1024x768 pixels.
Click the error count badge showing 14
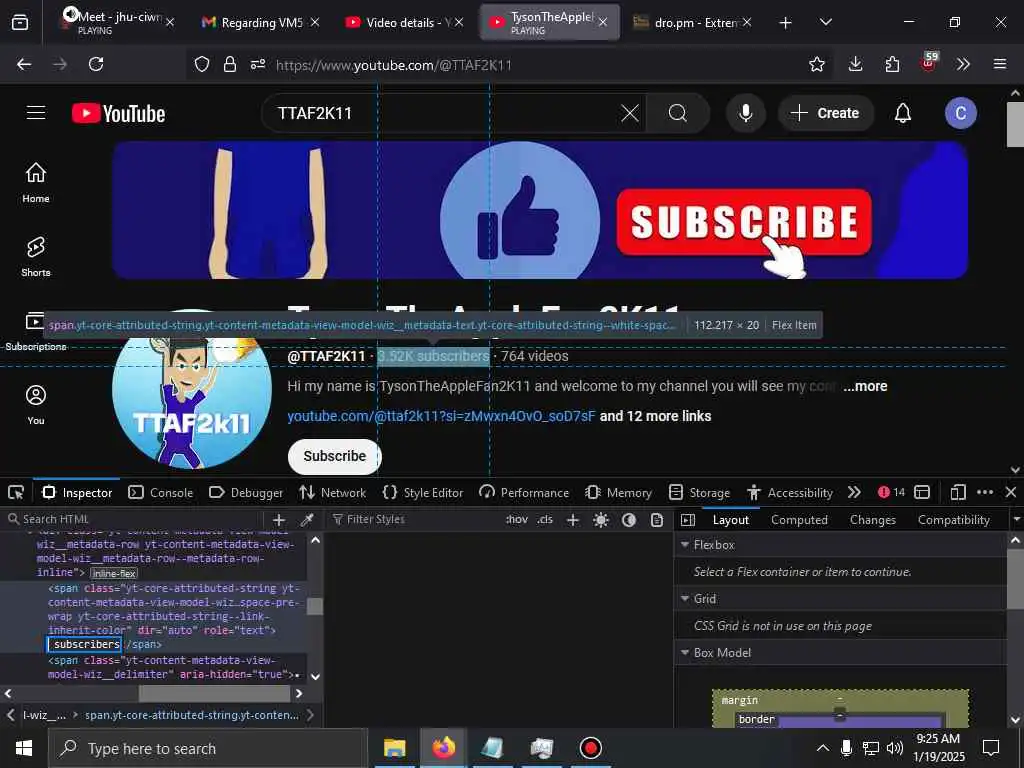[891, 492]
